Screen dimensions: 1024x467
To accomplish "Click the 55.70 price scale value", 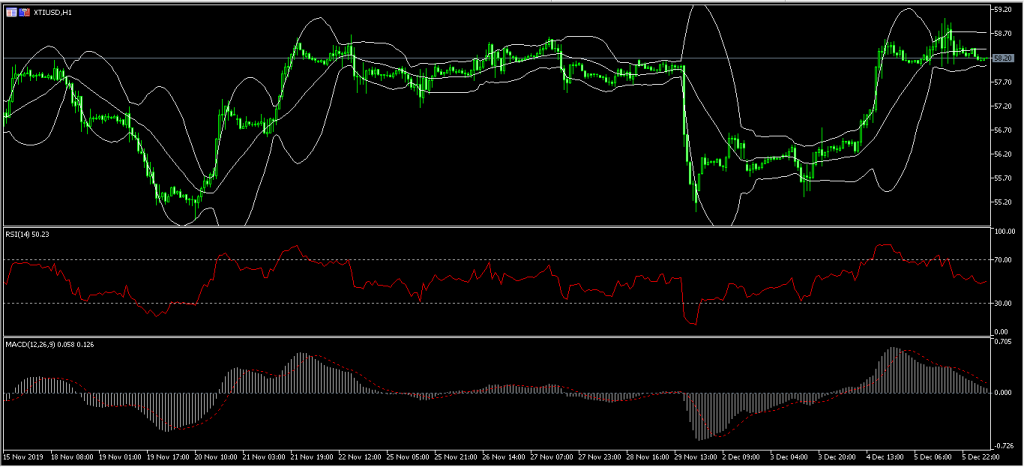I will click(1002, 178).
